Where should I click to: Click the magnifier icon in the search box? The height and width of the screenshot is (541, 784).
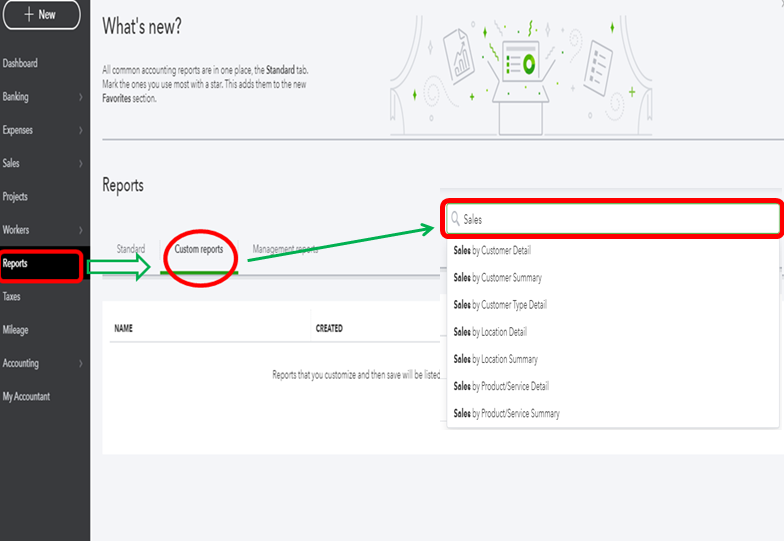(455, 219)
